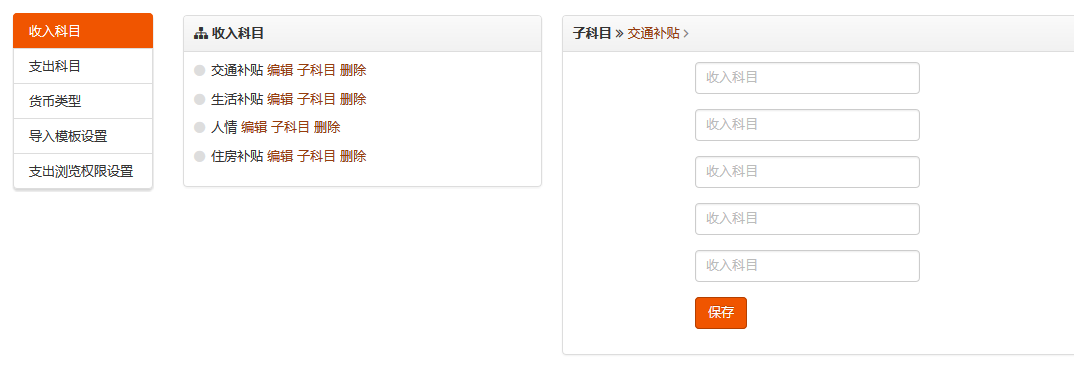The height and width of the screenshot is (372, 1074).
Task: Select 货币类型 in the sidebar
Action: point(83,101)
